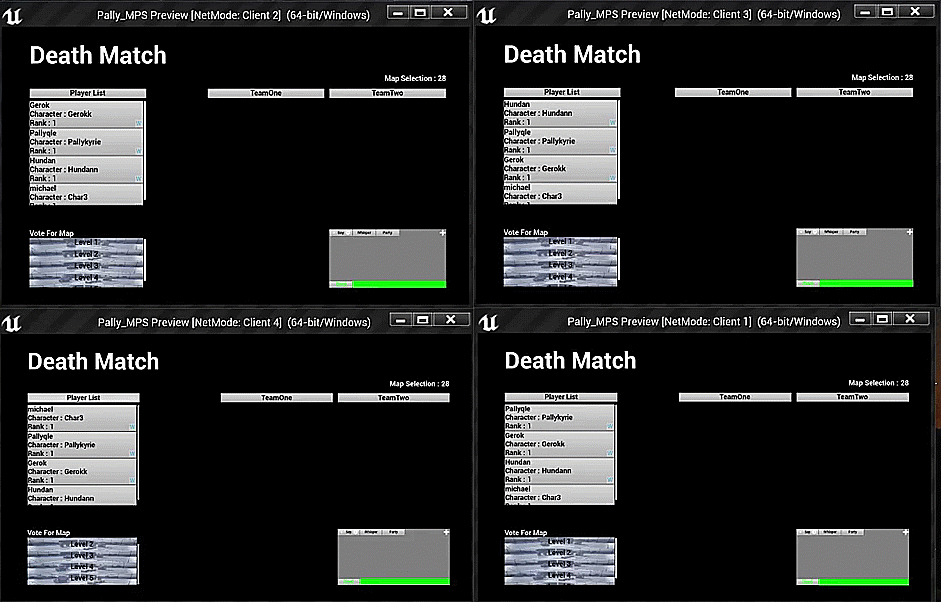Vote for Level 1 in Client 2

(86, 242)
